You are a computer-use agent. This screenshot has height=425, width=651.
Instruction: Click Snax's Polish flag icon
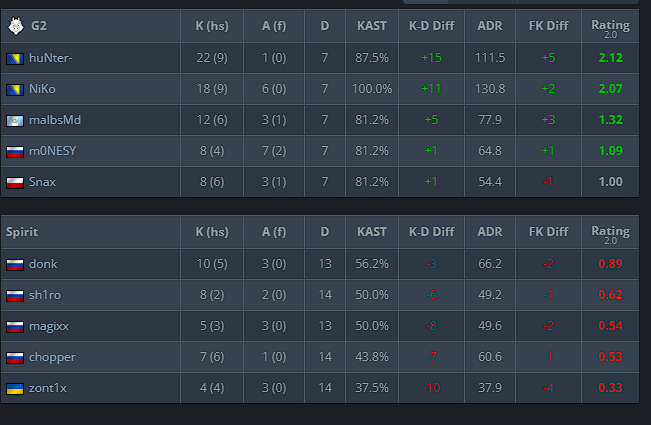coord(15,183)
